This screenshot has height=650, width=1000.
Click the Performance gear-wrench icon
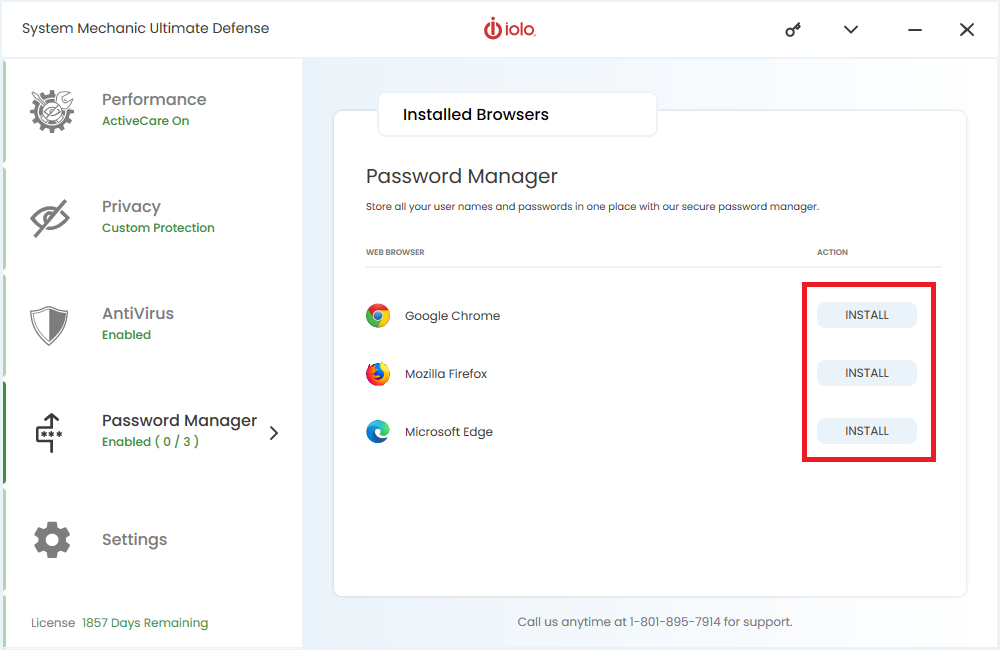[x=52, y=111]
